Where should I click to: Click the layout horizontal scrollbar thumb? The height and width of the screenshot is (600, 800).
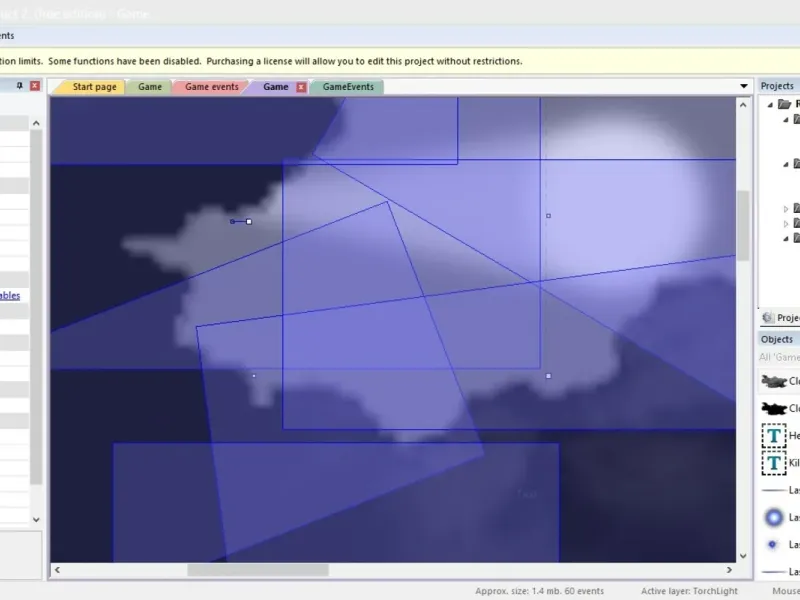click(258, 570)
